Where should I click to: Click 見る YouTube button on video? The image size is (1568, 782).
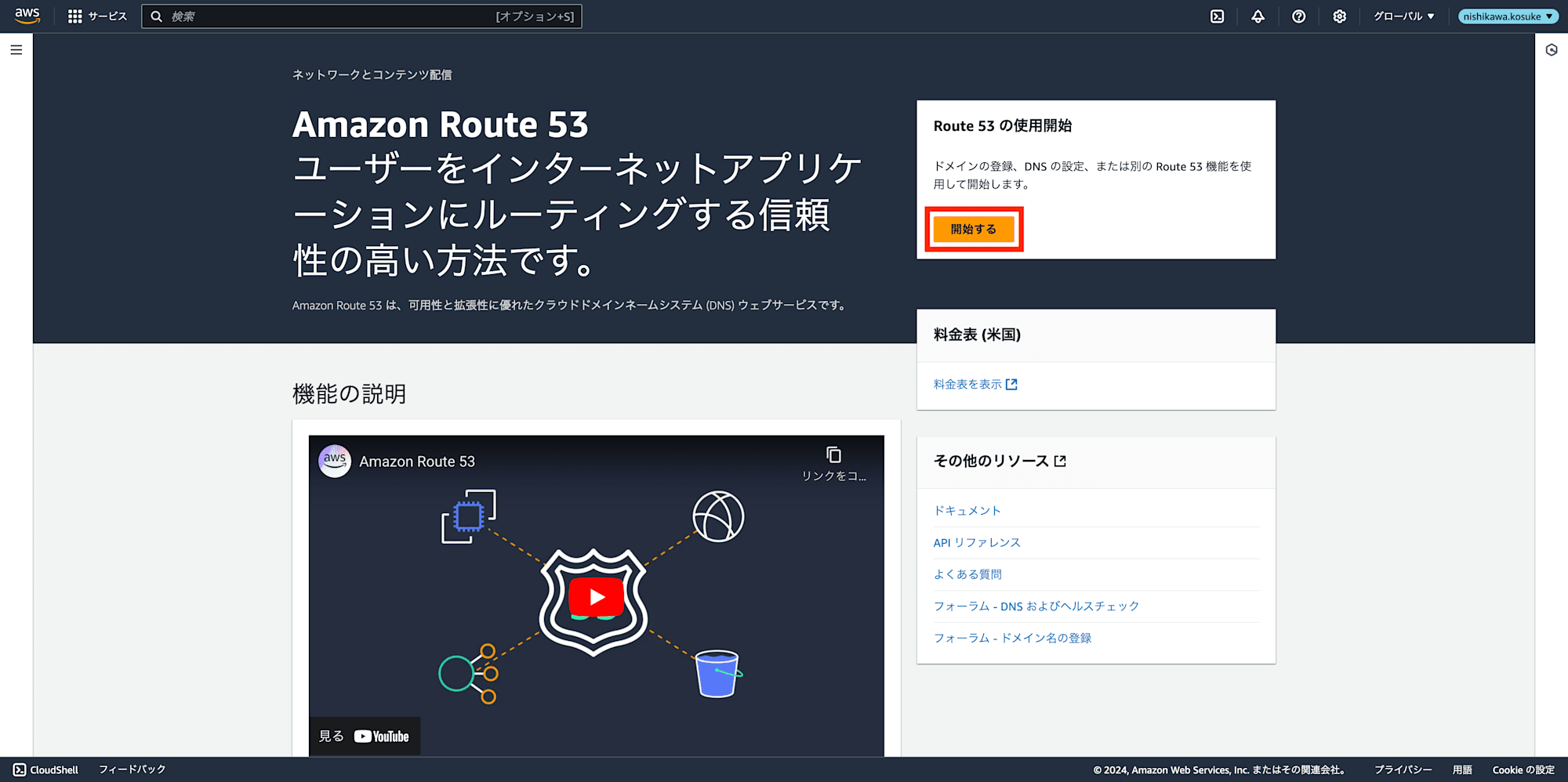(x=365, y=737)
